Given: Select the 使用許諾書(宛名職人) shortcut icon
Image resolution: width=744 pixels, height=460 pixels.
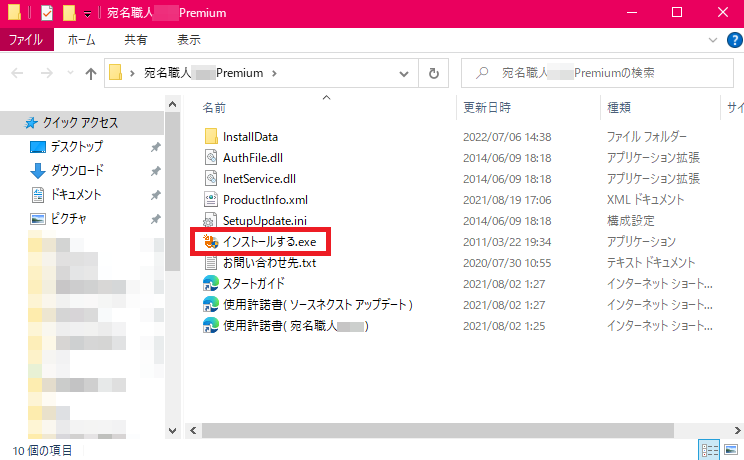Looking at the screenshot, I should click(211, 326).
